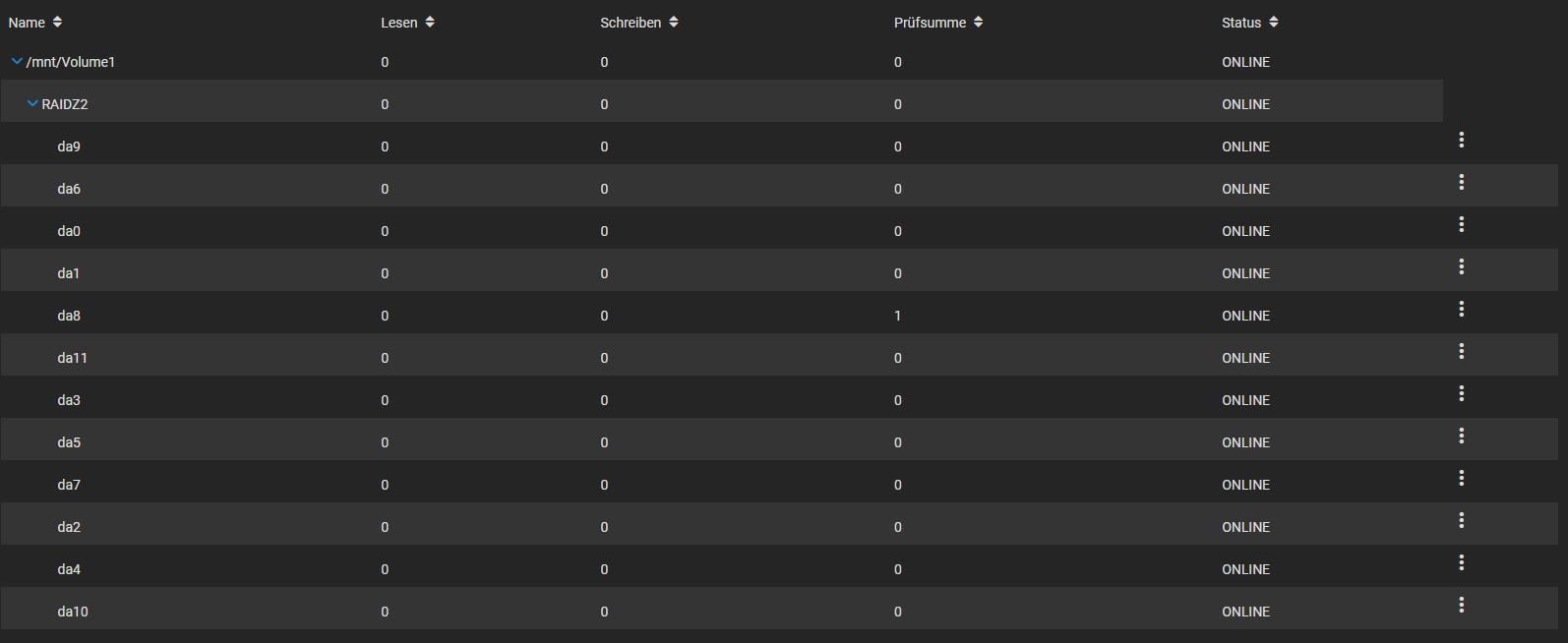This screenshot has height=643, width=1568.
Task: Open options menu for disk da4
Action: 1461,562
